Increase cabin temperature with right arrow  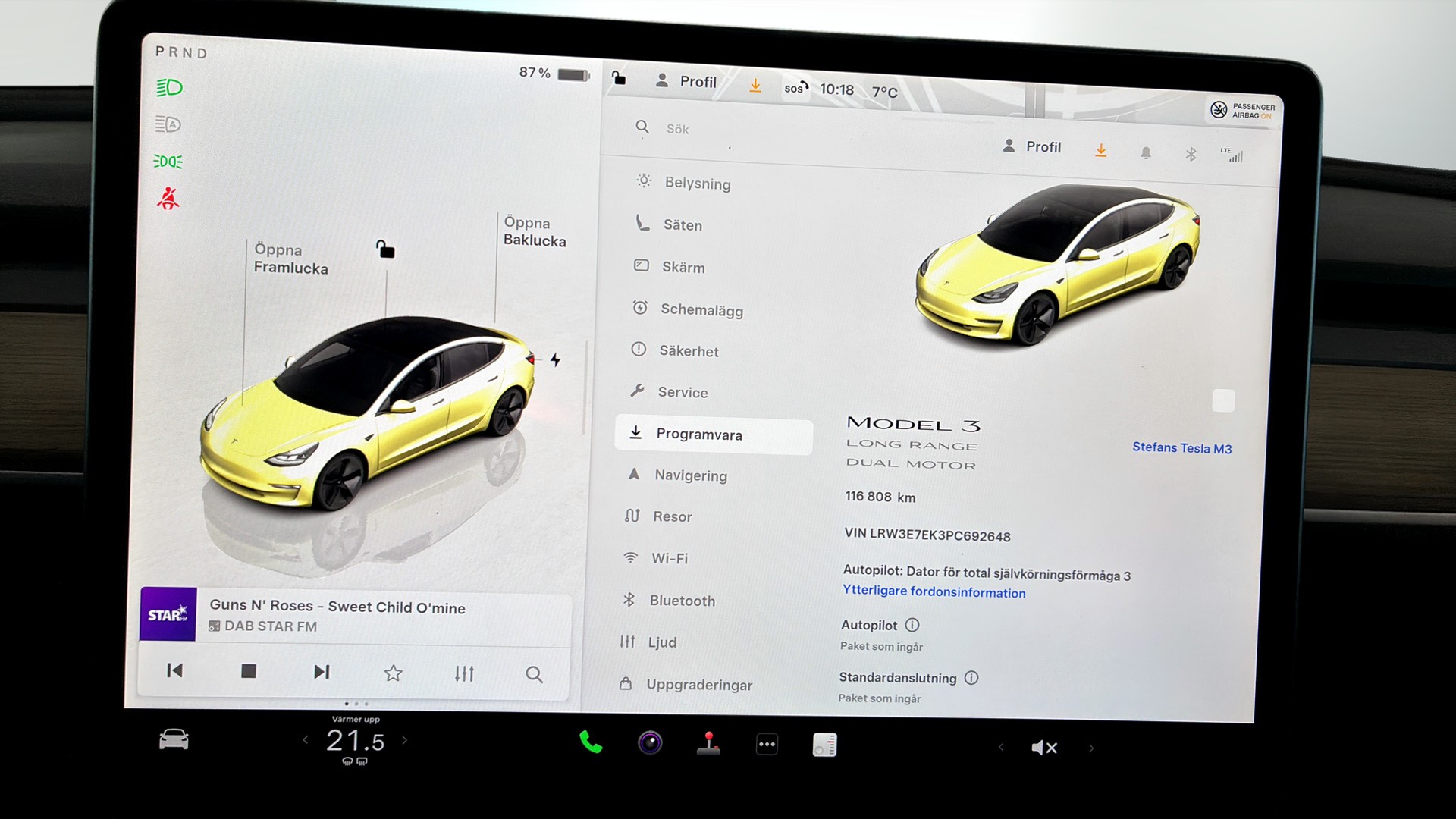[405, 740]
